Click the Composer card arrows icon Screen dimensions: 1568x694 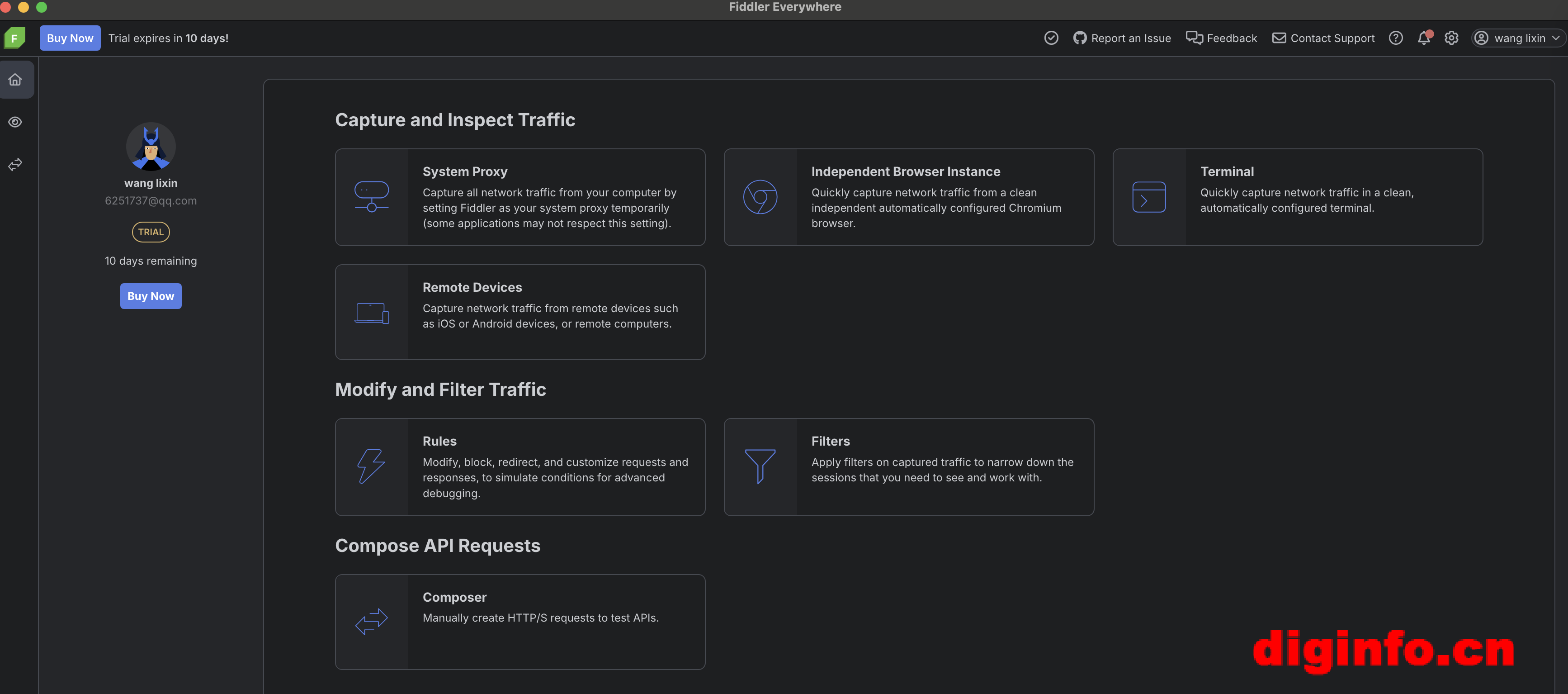[x=372, y=622]
